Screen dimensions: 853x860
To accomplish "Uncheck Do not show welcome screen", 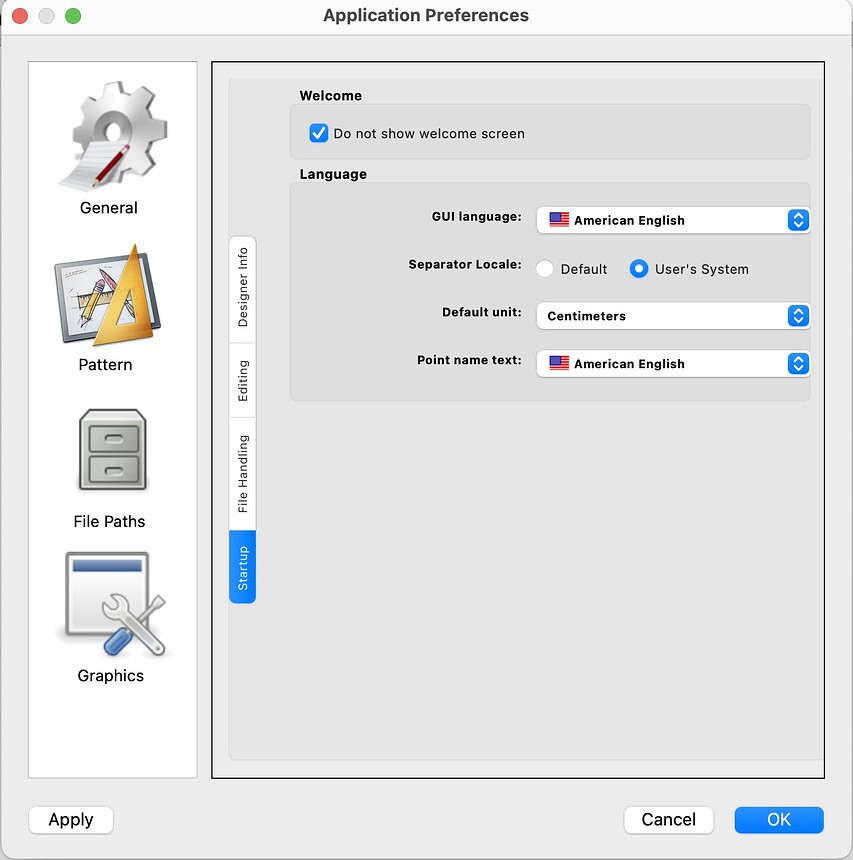I will point(318,132).
